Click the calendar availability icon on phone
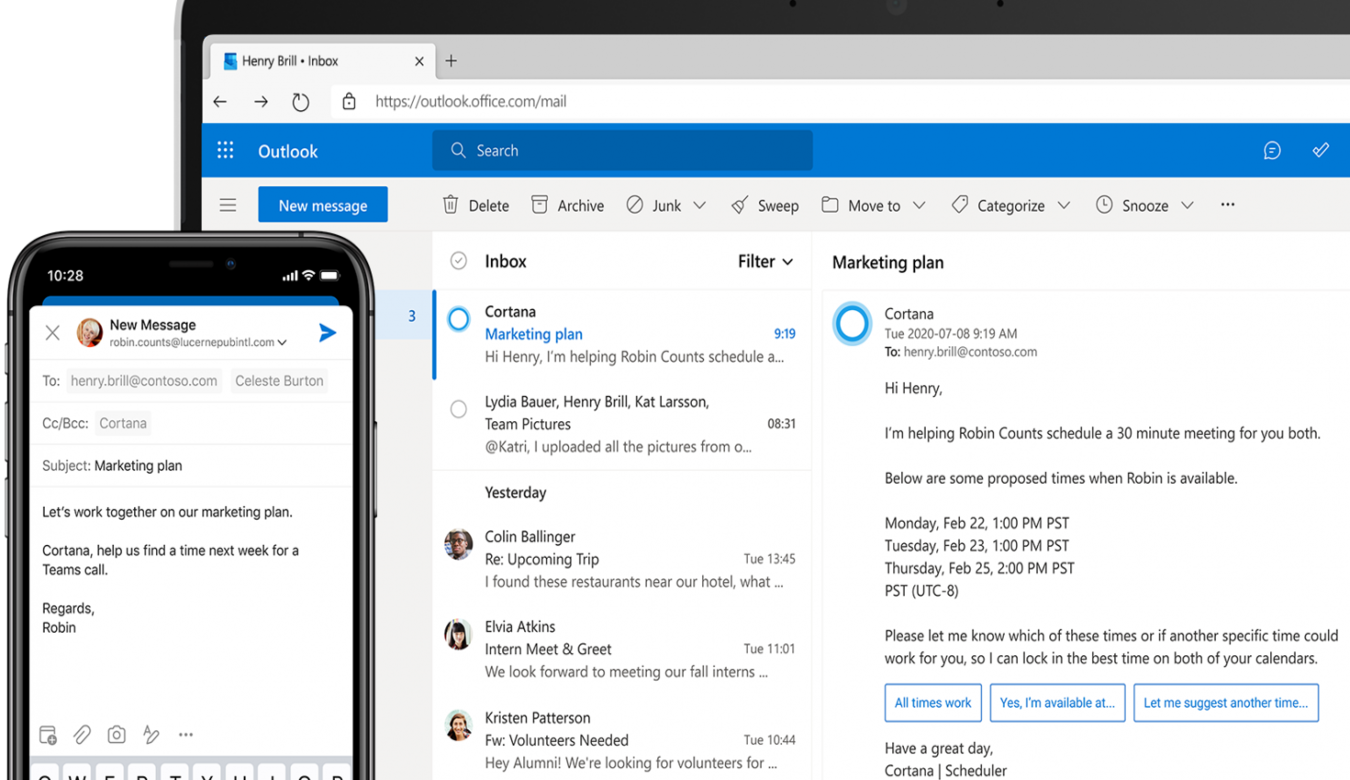1350x780 pixels. tap(48, 734)
